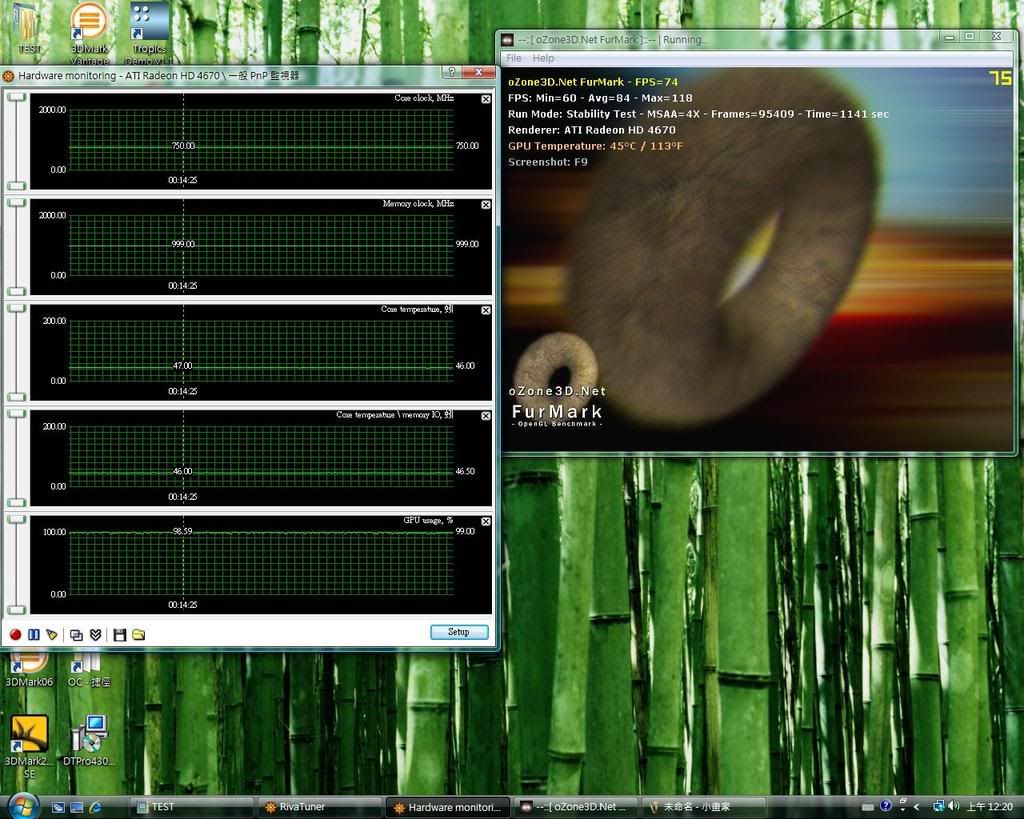Viewport: 1024px width, 819px height.
Task: Switch to RivaTuner in the taskbar
Action: pyautogui.click(x=318, y=807)
